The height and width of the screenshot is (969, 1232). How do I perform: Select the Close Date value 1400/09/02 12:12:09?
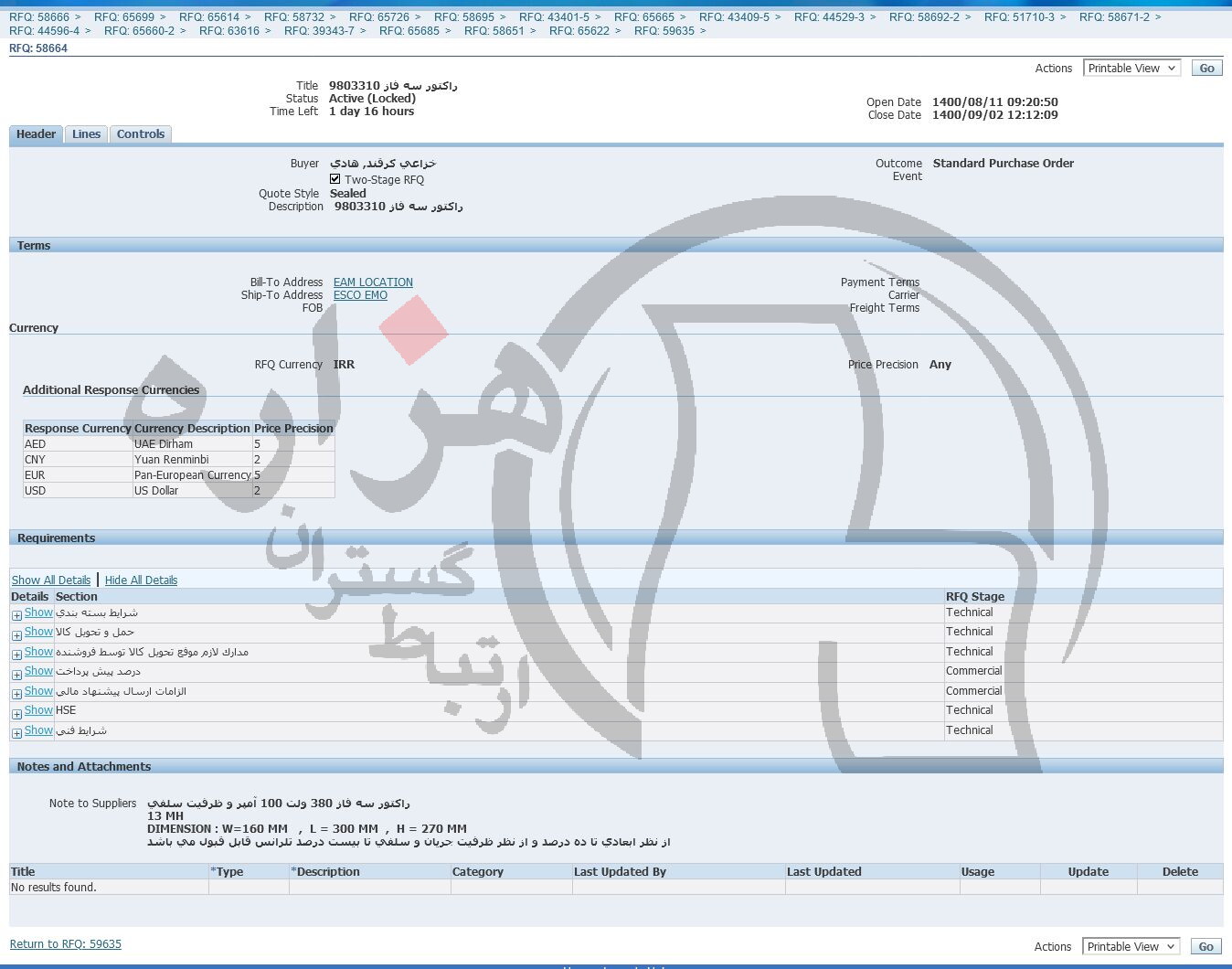(995, 115)
